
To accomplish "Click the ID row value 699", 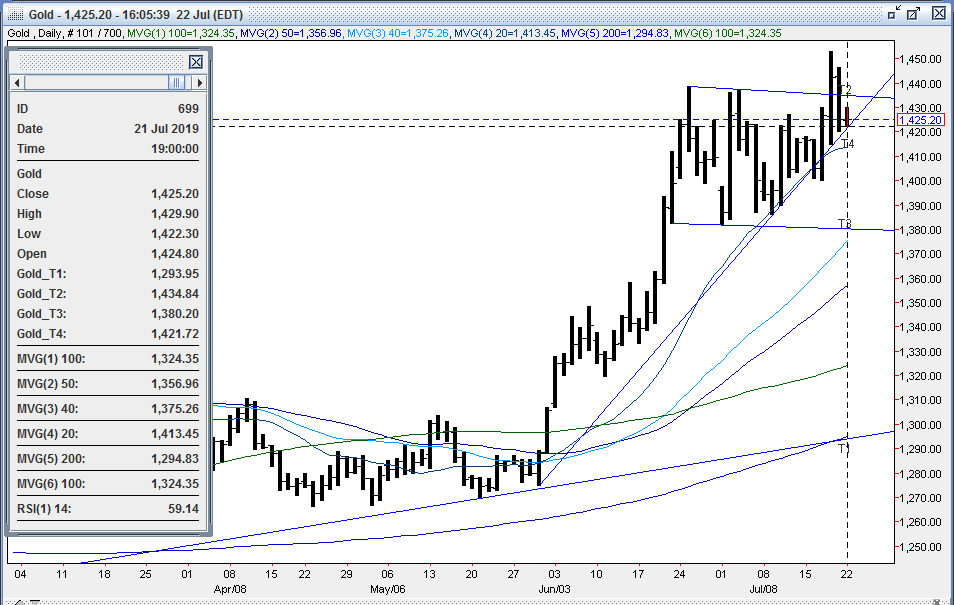I will tap(188, 109).
